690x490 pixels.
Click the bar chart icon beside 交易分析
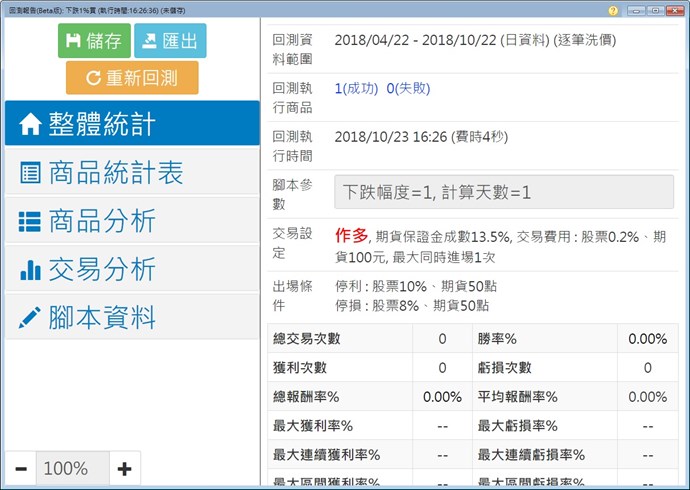pyautogui.click(x=31, y=269)
